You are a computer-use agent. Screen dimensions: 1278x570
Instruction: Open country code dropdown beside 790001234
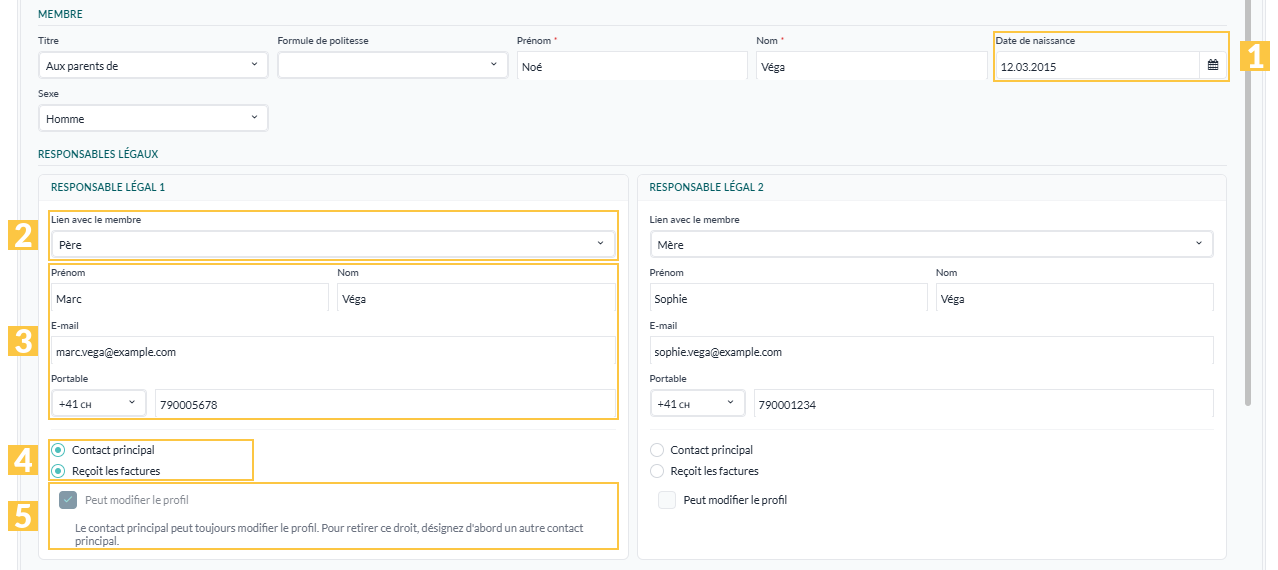pos(697,403)
